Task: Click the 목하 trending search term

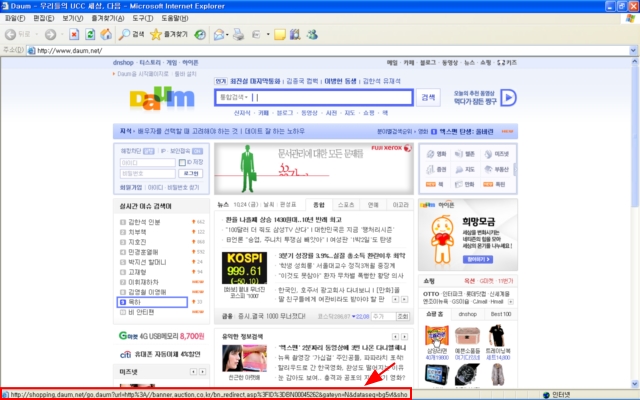Action: tap(134, 302)
